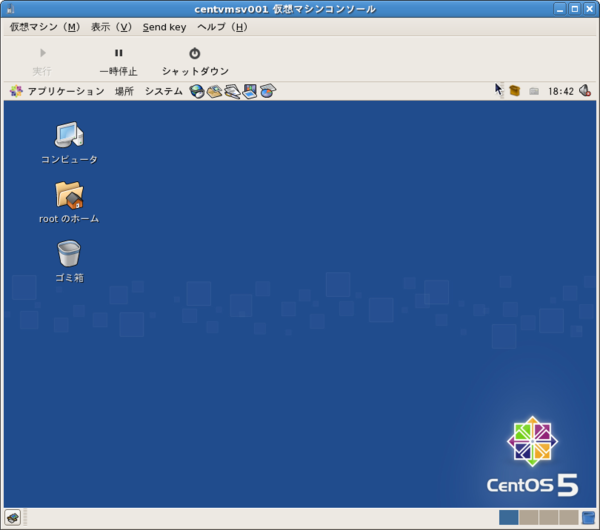Screen dimensions: 600x530
Task: Open the Send key menu
Action: click(165, 27)
